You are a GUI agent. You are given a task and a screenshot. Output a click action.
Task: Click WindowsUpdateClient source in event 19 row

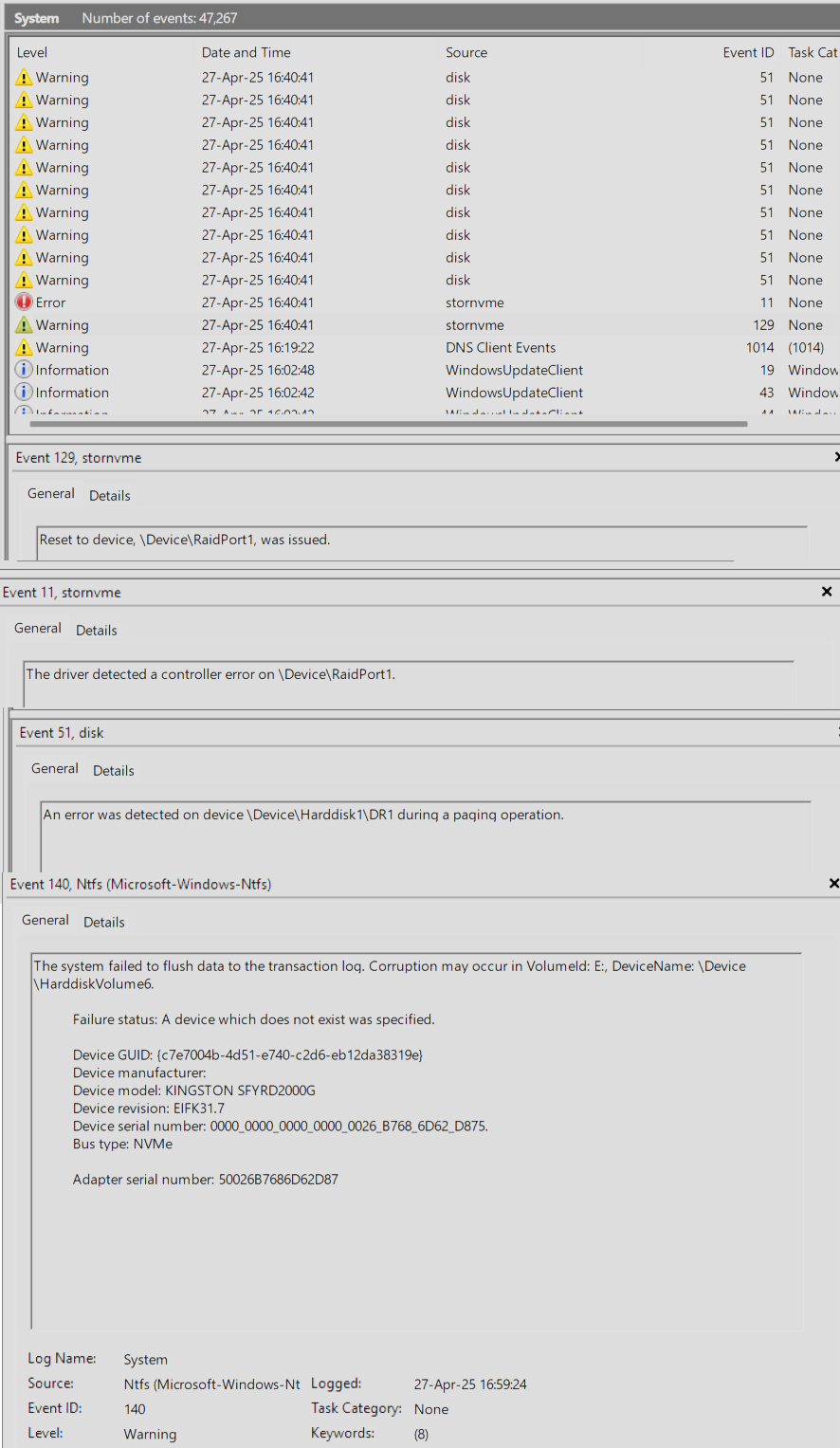point(515,370)
